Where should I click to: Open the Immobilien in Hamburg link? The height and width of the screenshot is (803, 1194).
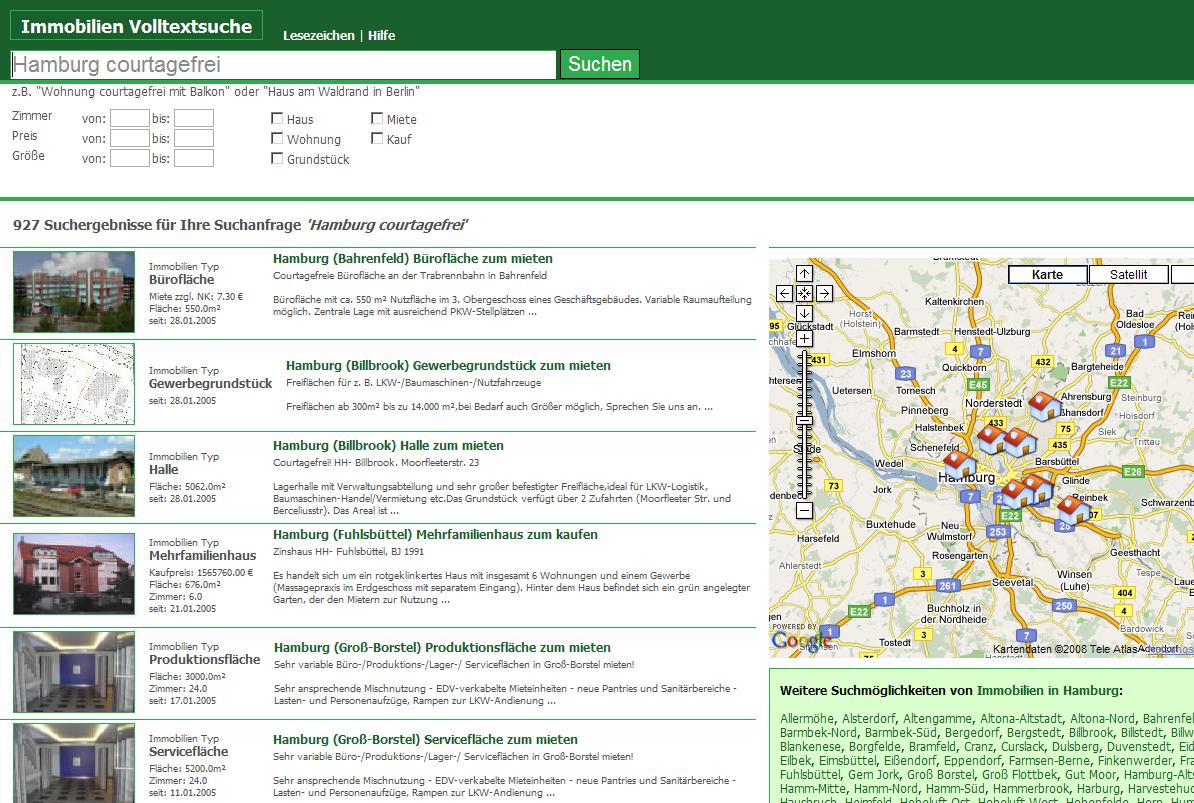click(1048, 691)
